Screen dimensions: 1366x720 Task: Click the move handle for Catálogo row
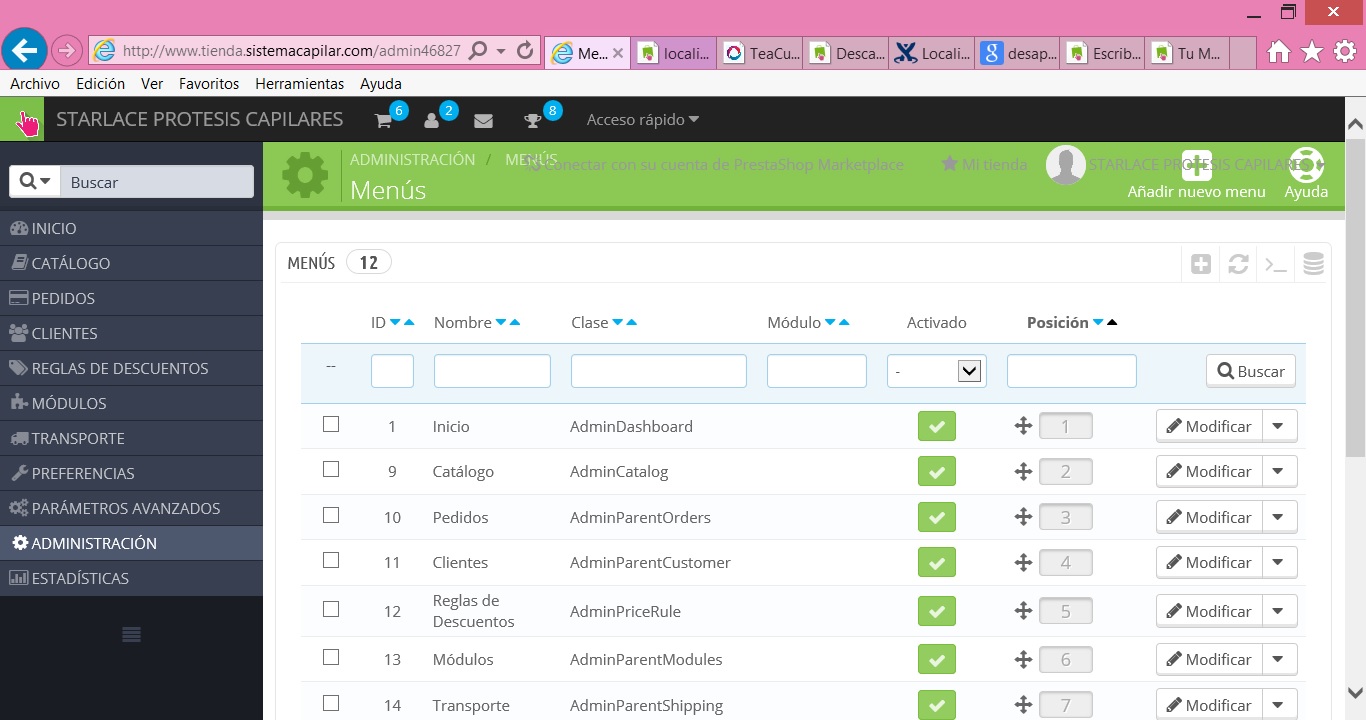click(1023, 471)
